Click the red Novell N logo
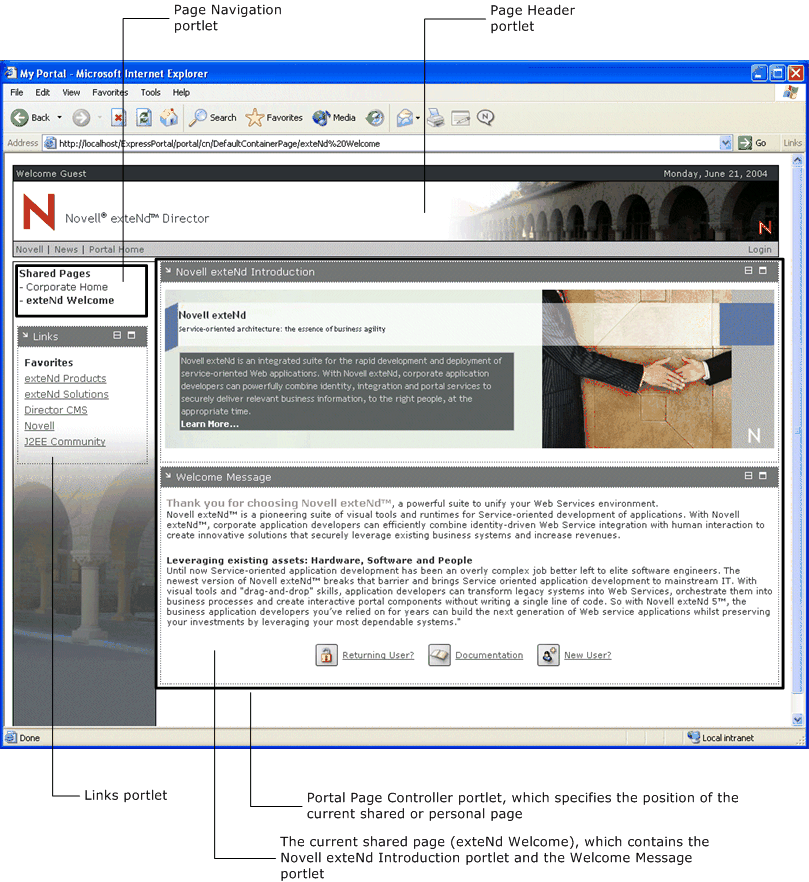 pos(39,212)
